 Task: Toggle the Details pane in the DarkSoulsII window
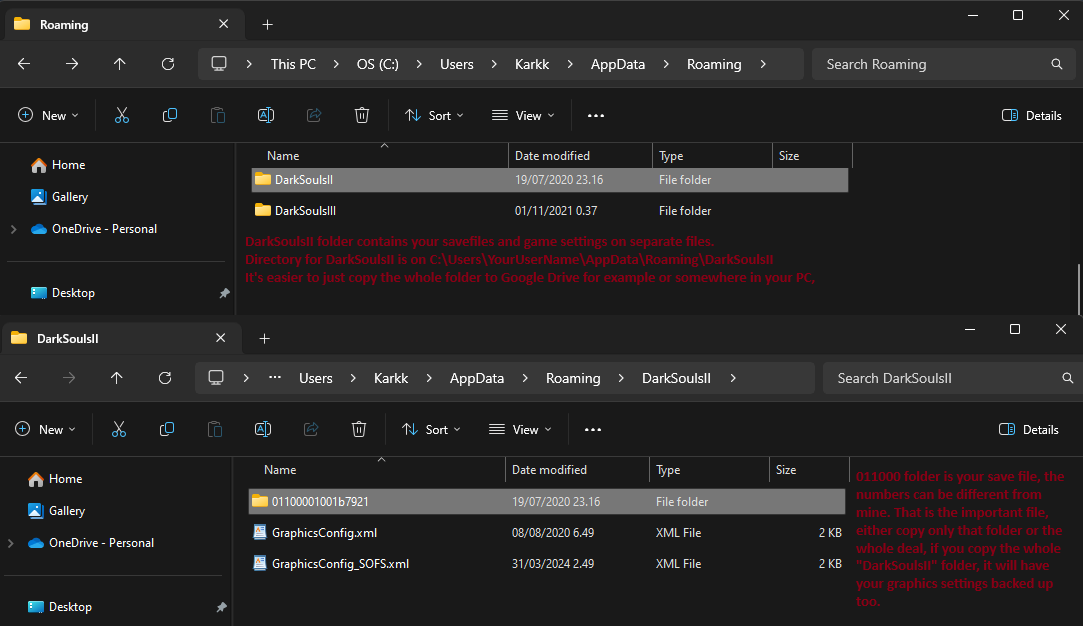[x=1029, y=429]
